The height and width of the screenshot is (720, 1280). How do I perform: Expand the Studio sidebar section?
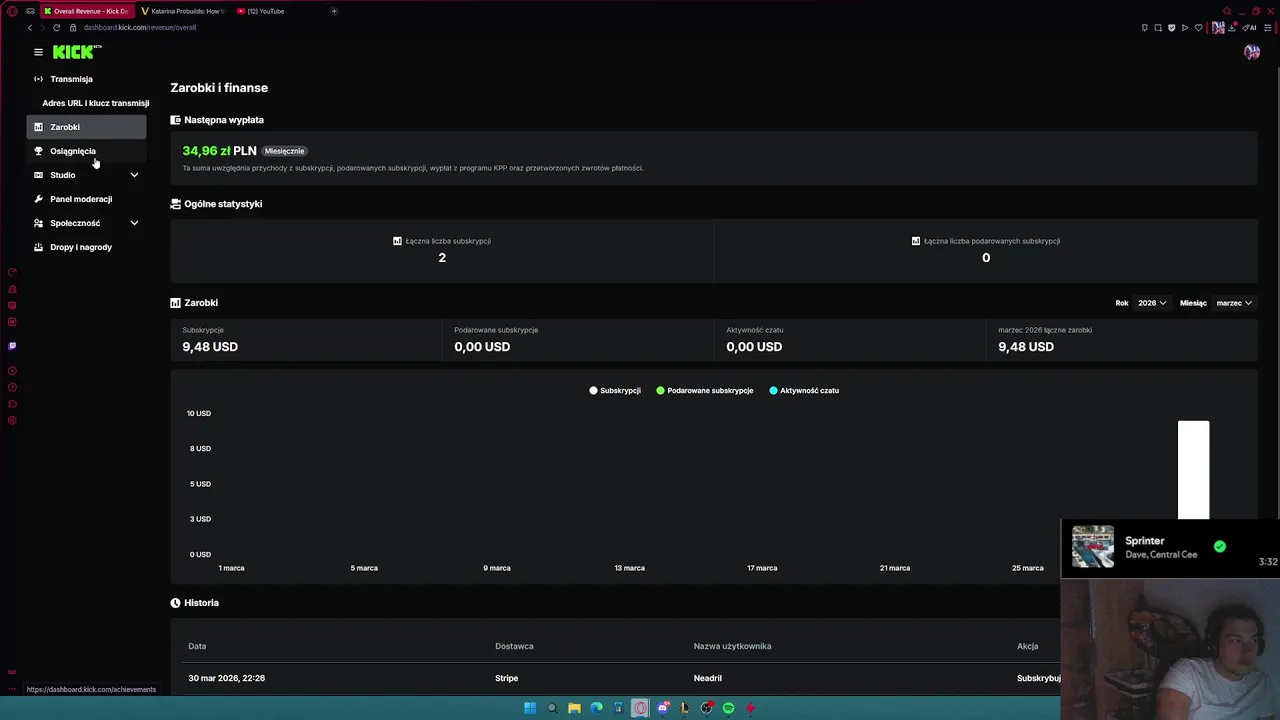pos(134,175)
